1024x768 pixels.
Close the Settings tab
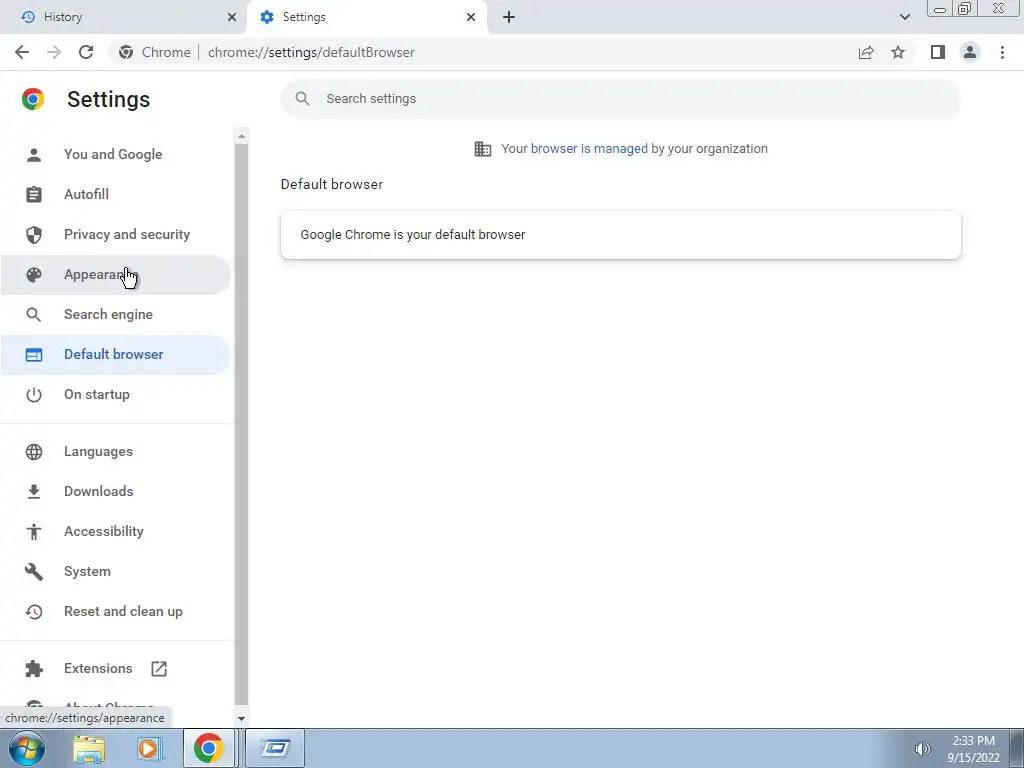click(x=471, y=17)
